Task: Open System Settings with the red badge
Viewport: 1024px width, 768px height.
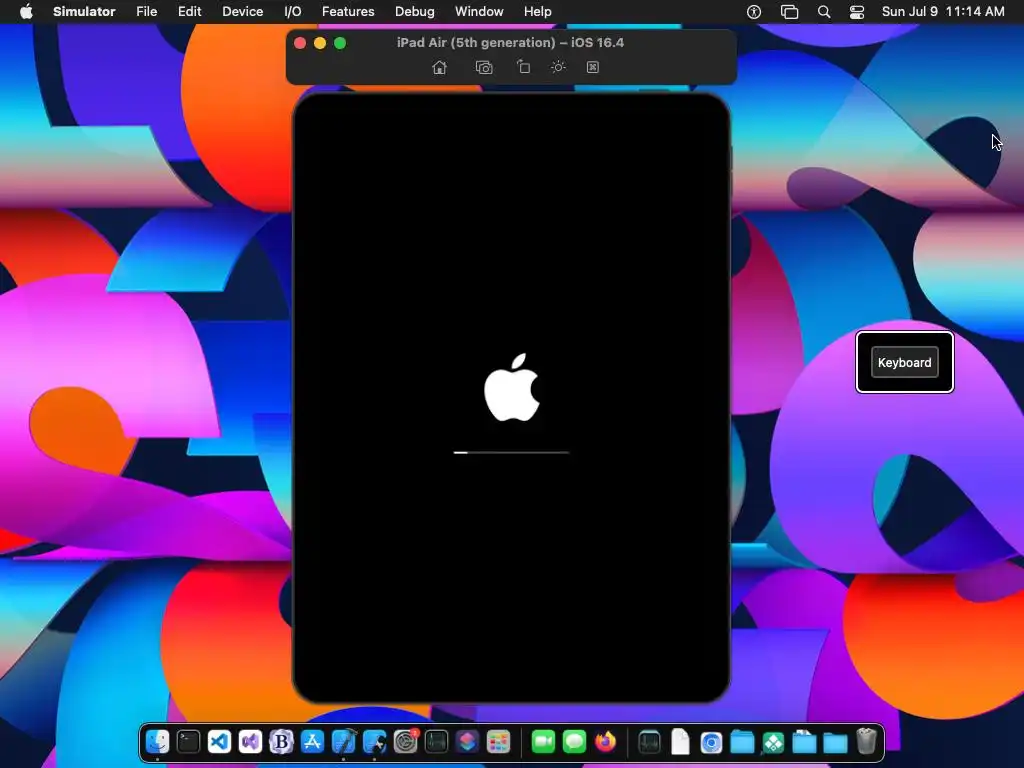Action: pyautogui.click(x=406, y=742)
